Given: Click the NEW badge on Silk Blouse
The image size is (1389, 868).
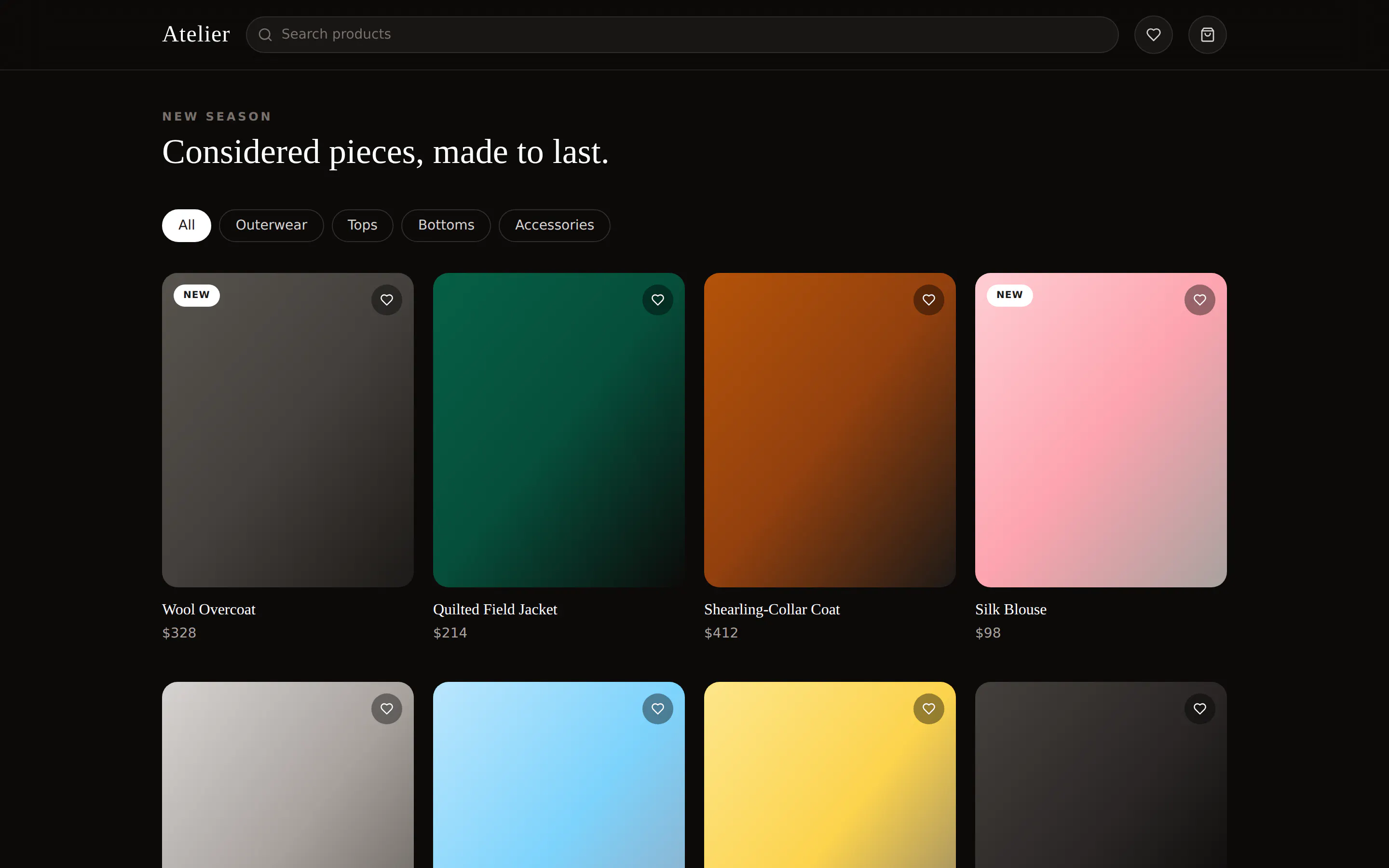Looking at the screenshot, I should [x=1009, y=295].
